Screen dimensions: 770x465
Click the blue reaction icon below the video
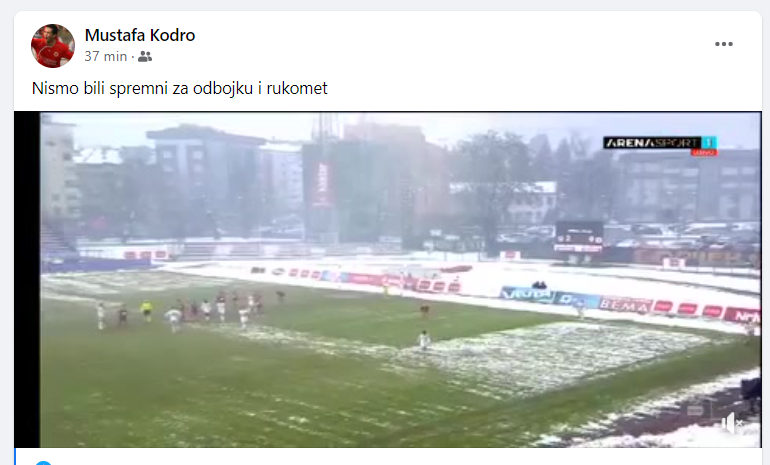43,463
